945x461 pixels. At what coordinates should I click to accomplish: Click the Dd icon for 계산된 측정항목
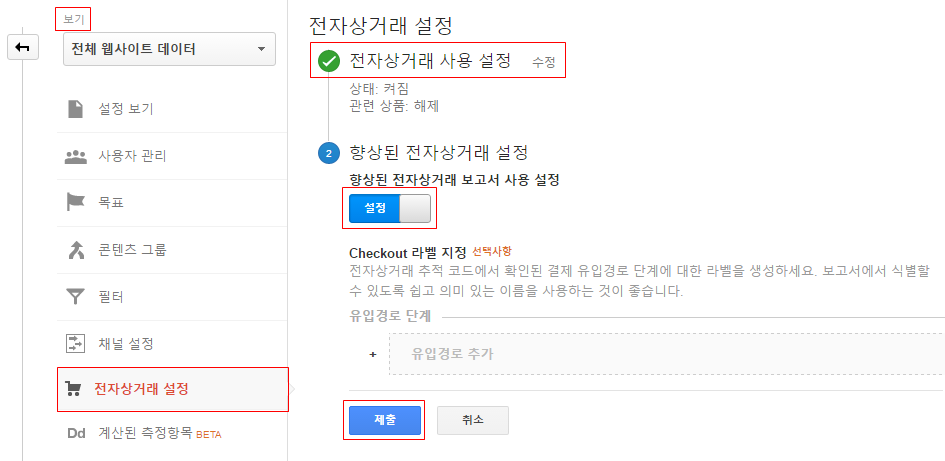point(77,433)
